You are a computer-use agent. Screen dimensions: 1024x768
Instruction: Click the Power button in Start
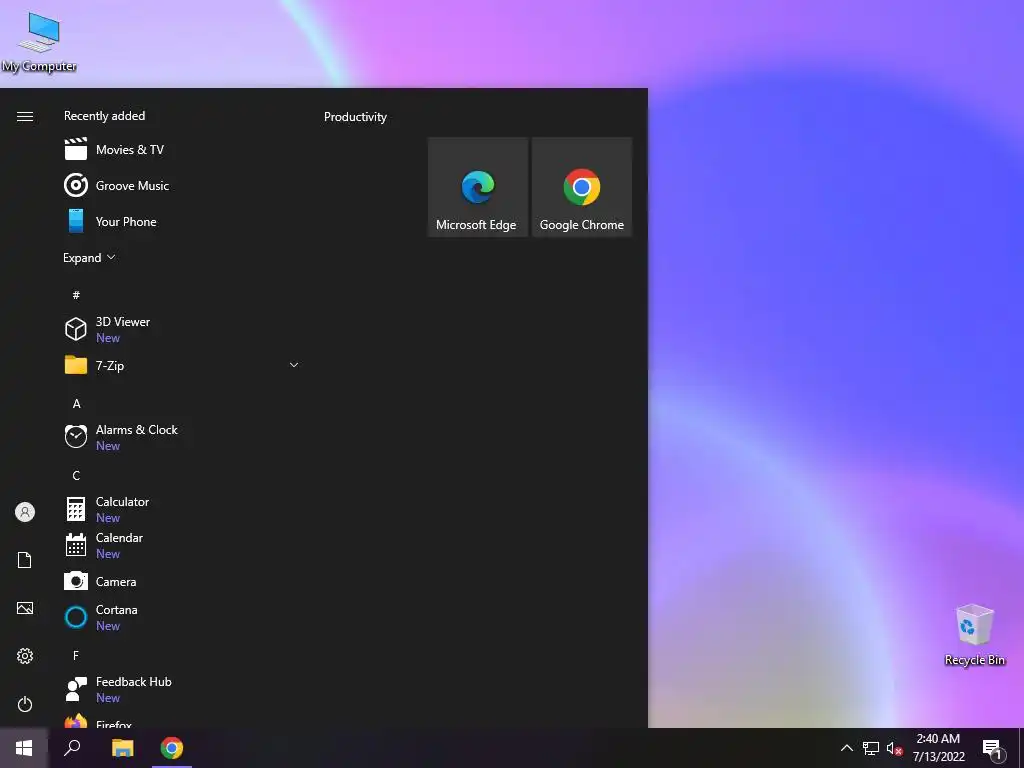pos(25,704)
